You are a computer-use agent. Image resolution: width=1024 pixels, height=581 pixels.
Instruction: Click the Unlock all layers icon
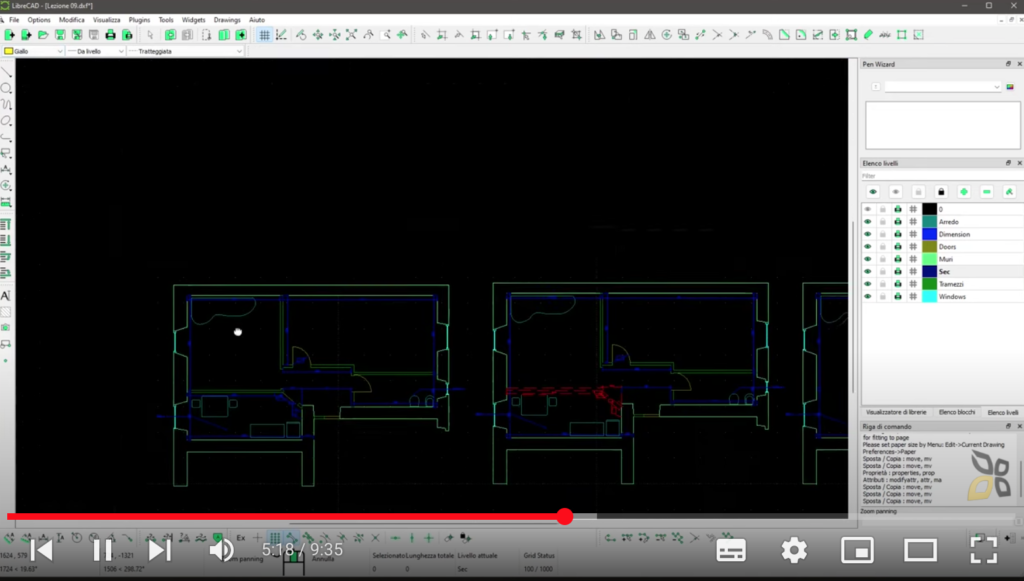click(918, 192)
